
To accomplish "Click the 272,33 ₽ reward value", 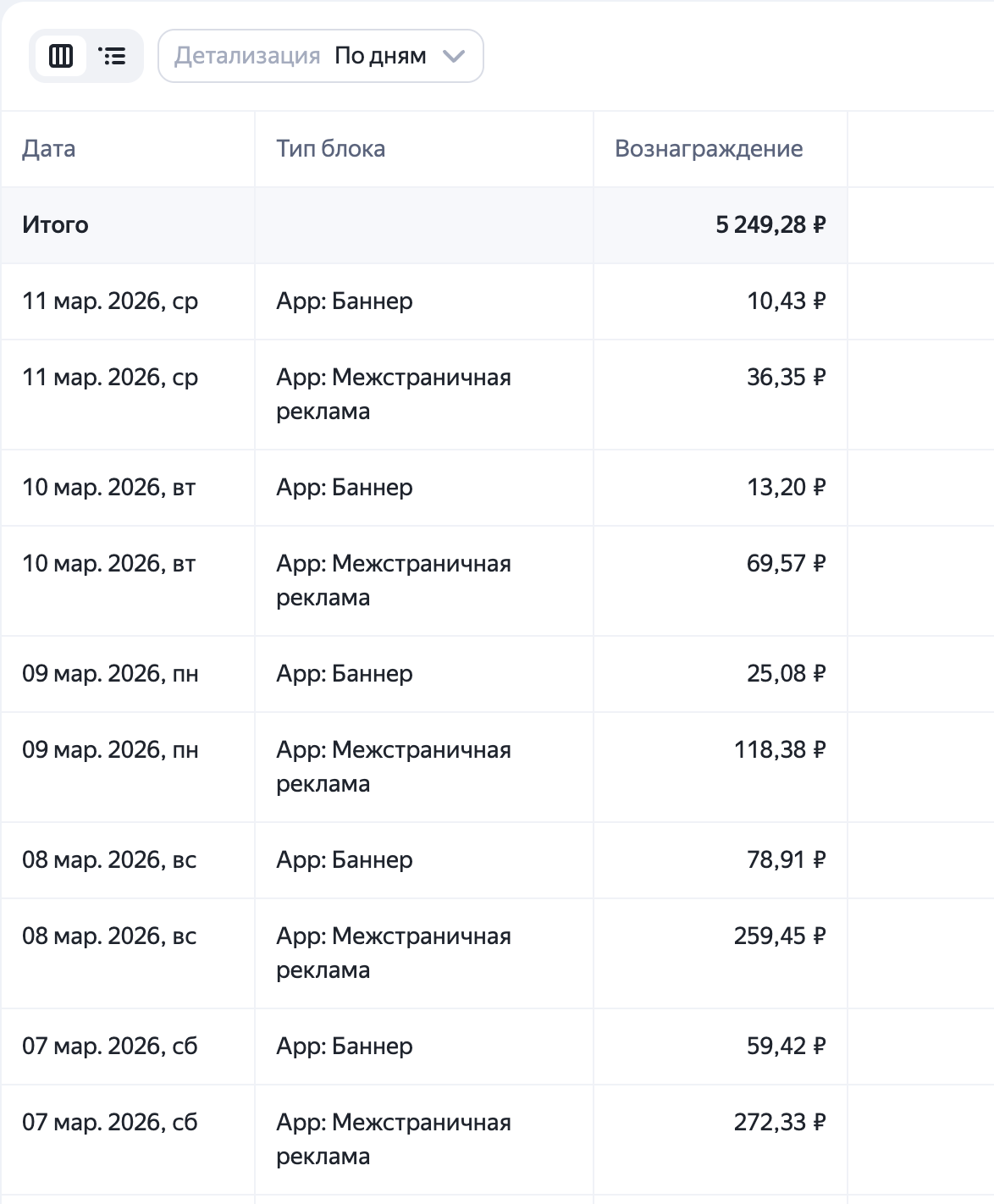I will tap(780, 1123).
